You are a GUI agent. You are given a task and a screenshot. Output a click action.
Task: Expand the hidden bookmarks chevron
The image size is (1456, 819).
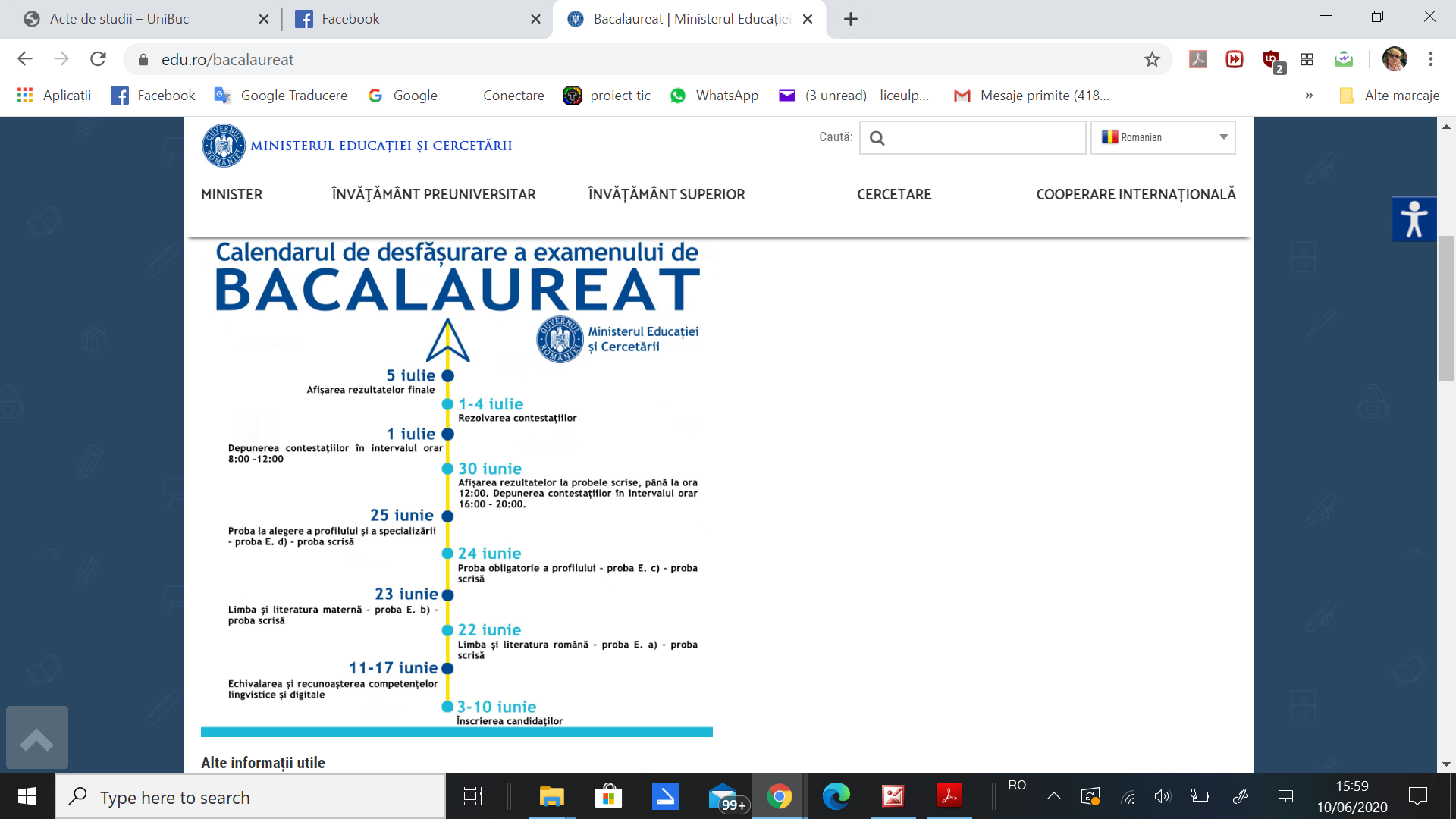1309,96
